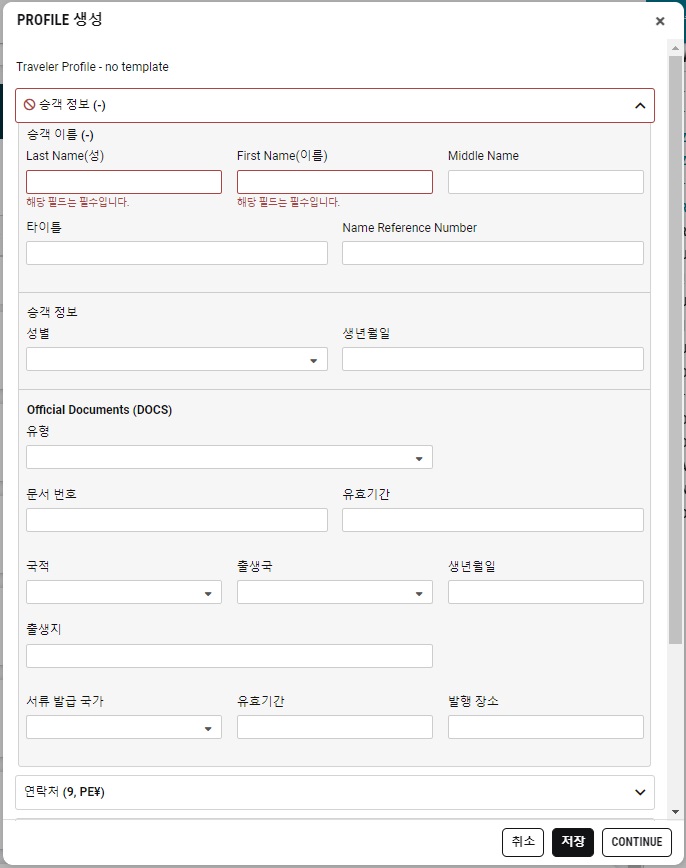Click the 생년월일 field beside 출생국
Viewport: 686px width, 868px height.
coord(546,592)
